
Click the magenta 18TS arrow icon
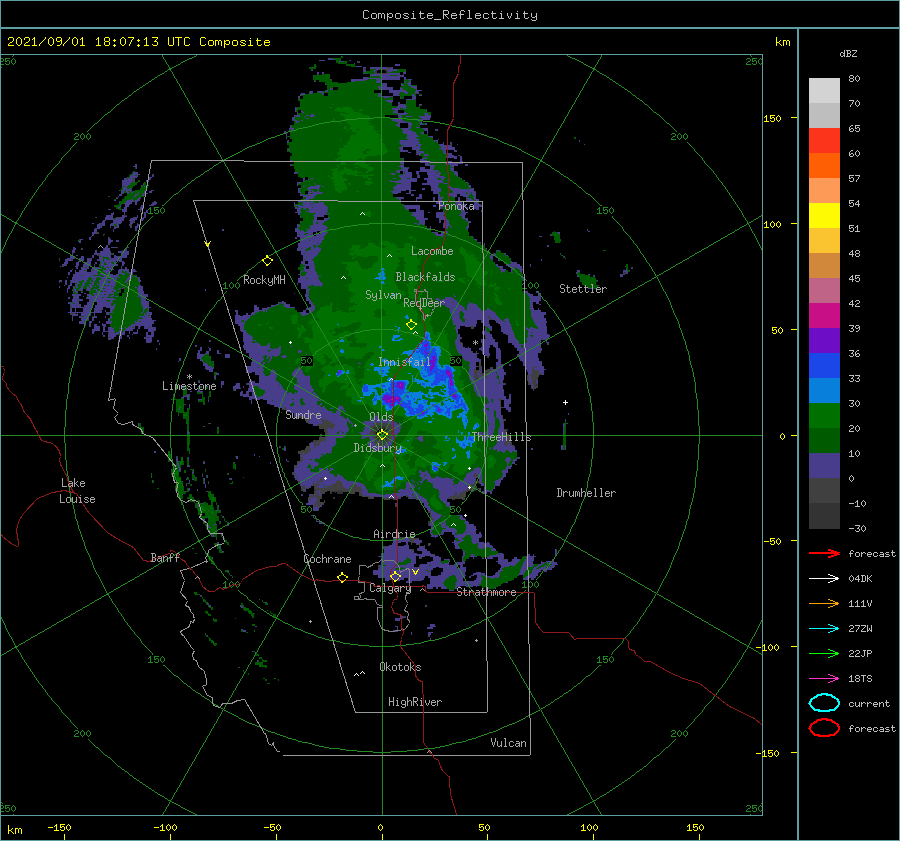click(x=824, y=679)
